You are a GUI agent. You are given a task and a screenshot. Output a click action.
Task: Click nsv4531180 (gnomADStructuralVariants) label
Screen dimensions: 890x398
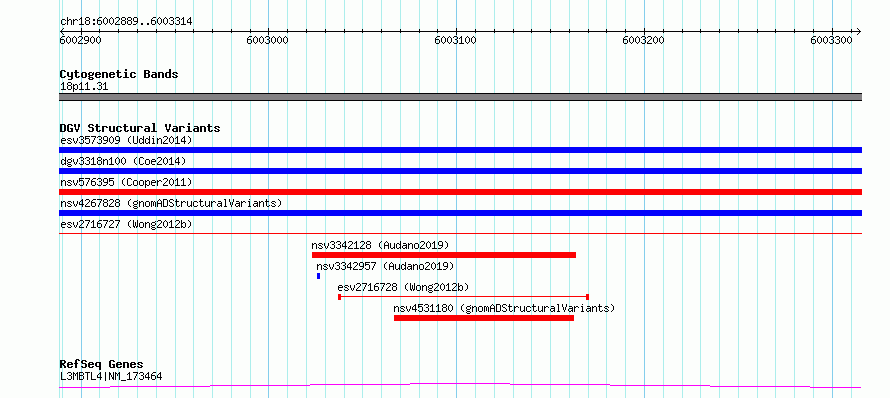point(505,308)
